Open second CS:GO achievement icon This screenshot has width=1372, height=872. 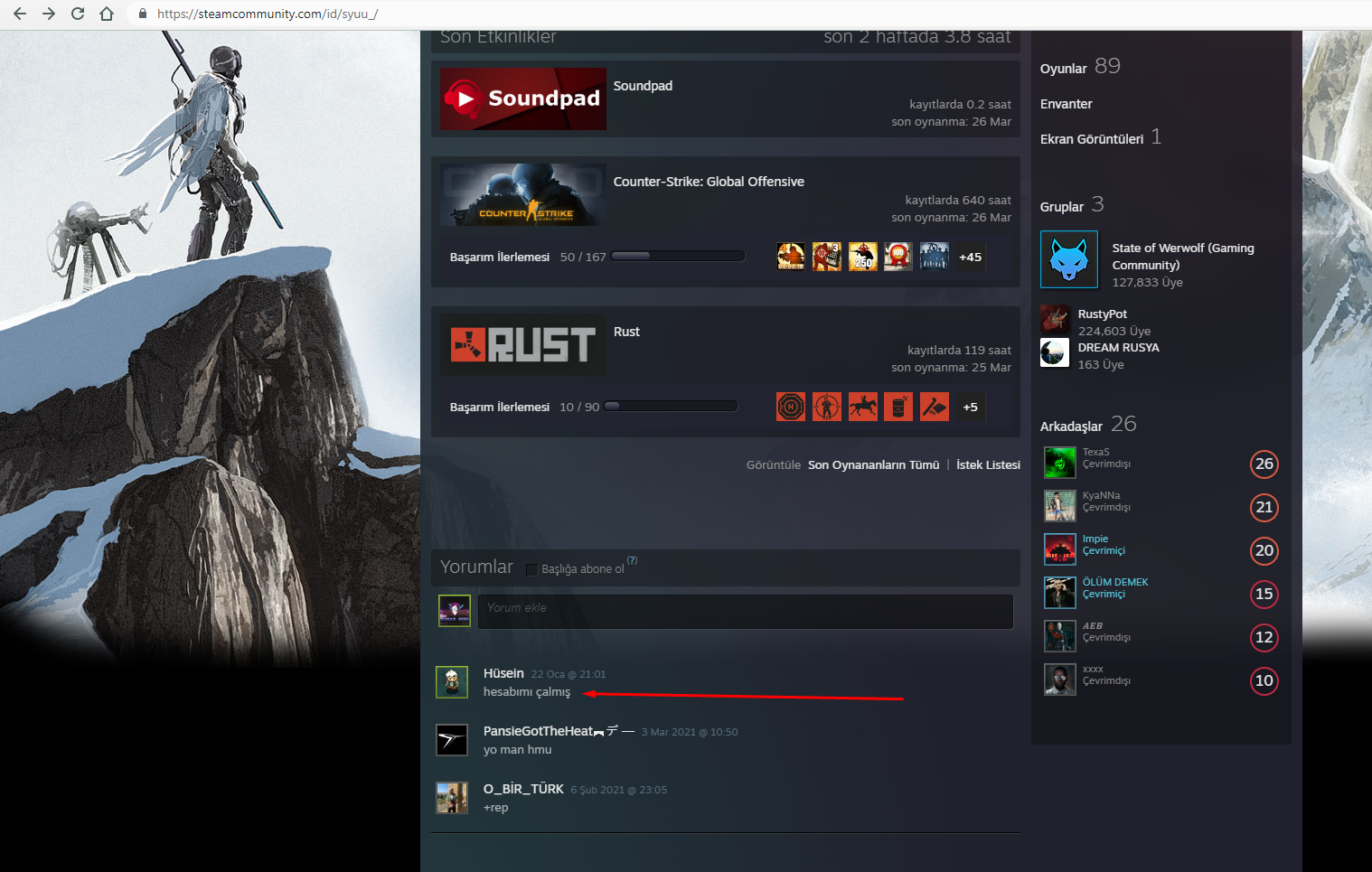point(827,257)
